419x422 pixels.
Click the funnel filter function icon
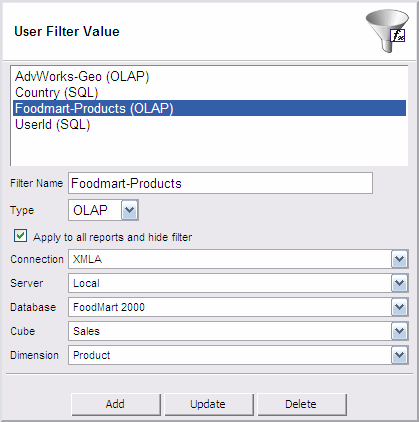pyautogui.click(x=387, y=31)
